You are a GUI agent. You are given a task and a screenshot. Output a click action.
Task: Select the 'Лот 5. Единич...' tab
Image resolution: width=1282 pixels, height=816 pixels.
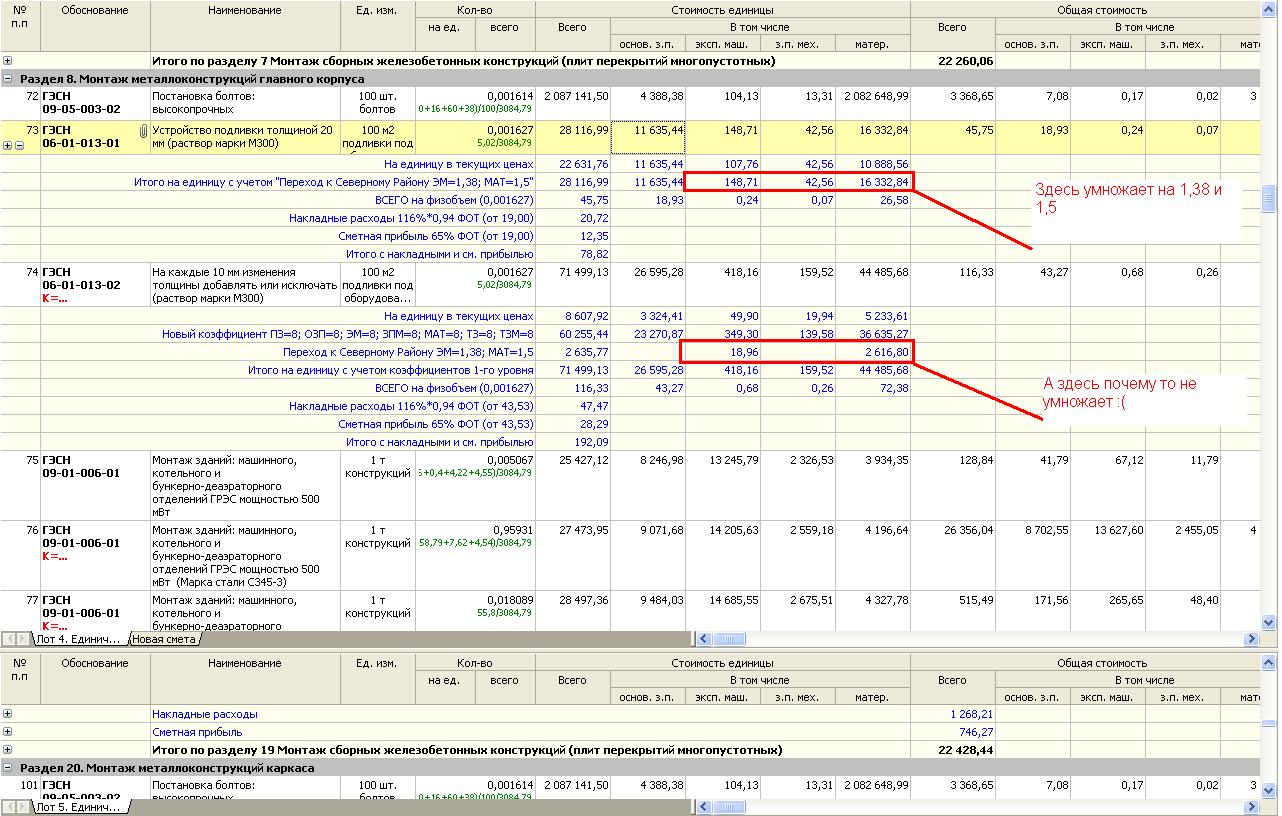(x=79, y=807)
